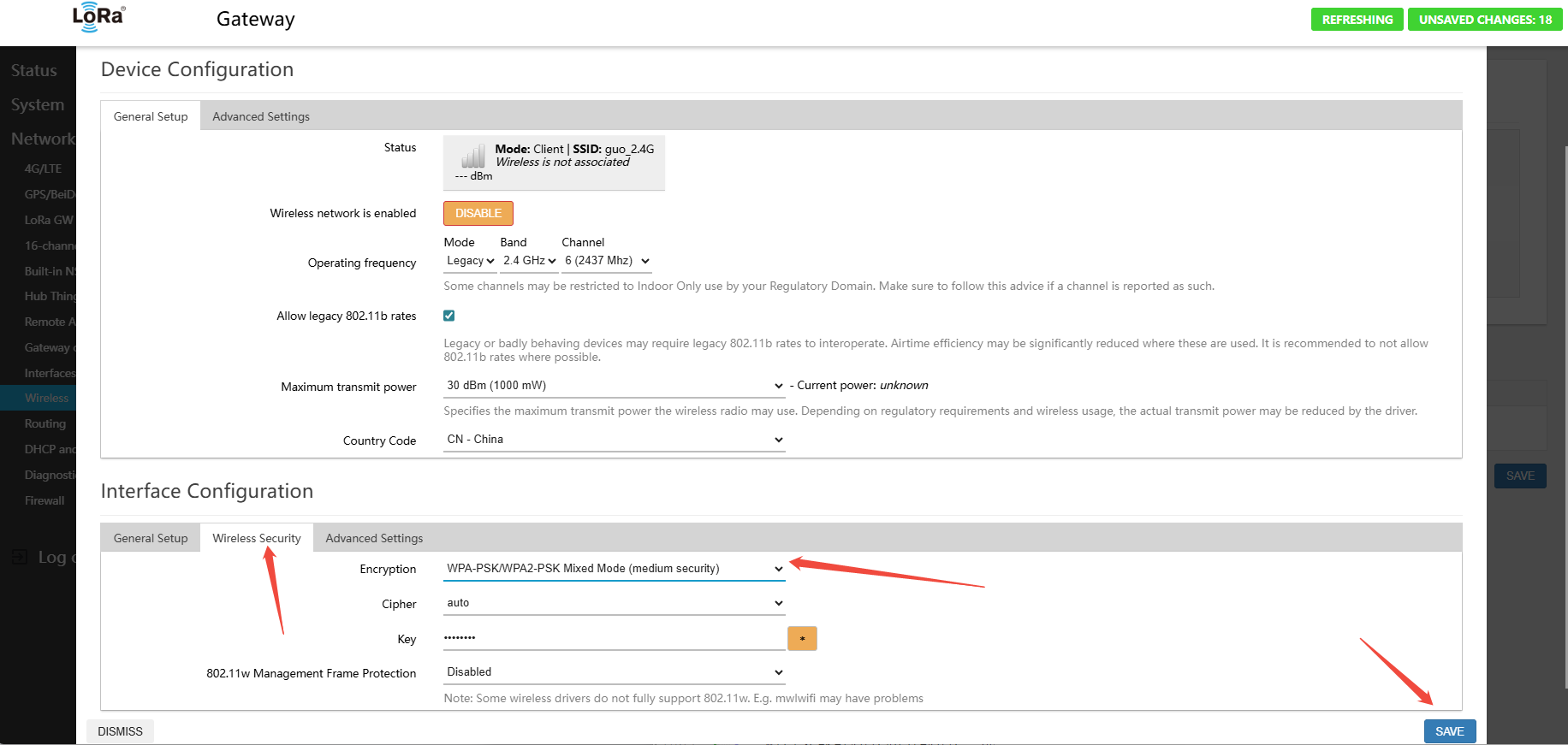Viewport: 1568px width, 745px height.
Task: Expand the Cipher dropdown
Action: click(x=614, y=603)
